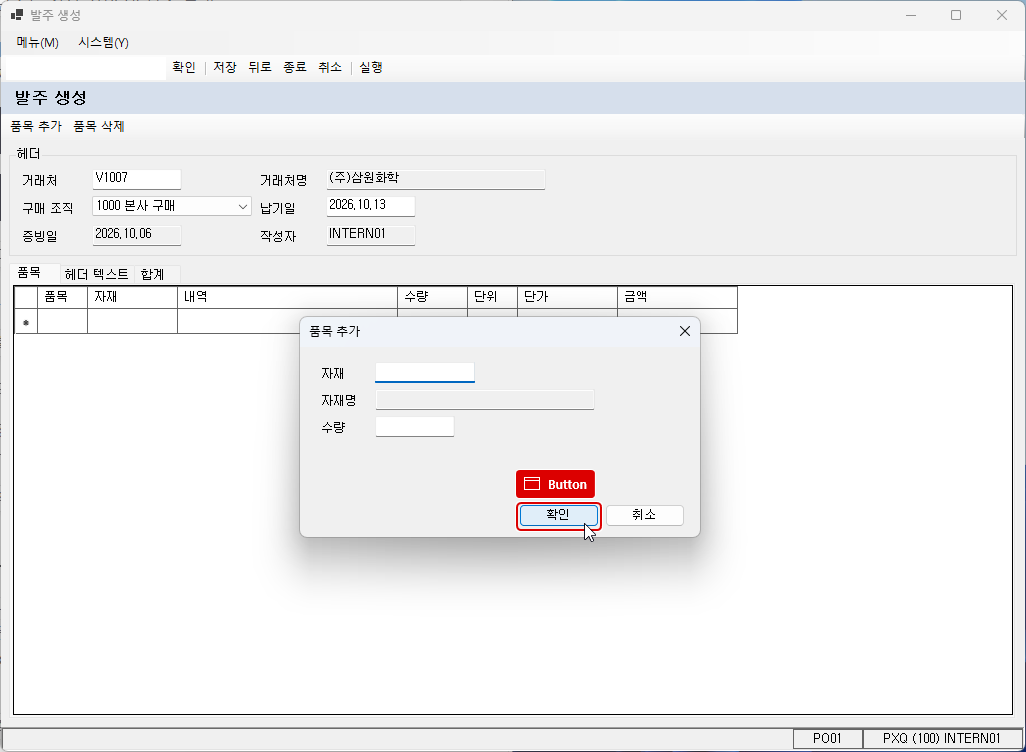Minimize the 발주 생성 window
1026x752 pixels.
(x=911, y=15)
